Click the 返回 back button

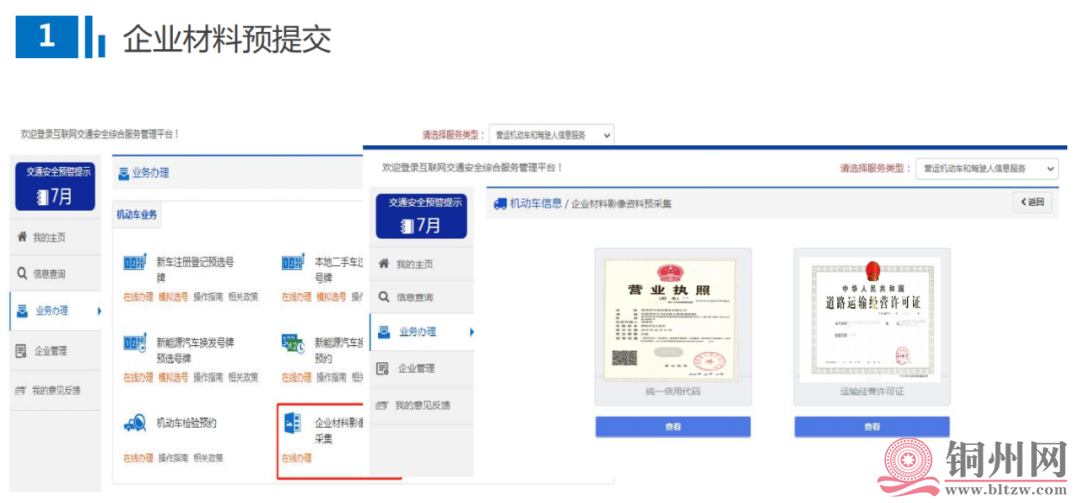coord(1032,203)
